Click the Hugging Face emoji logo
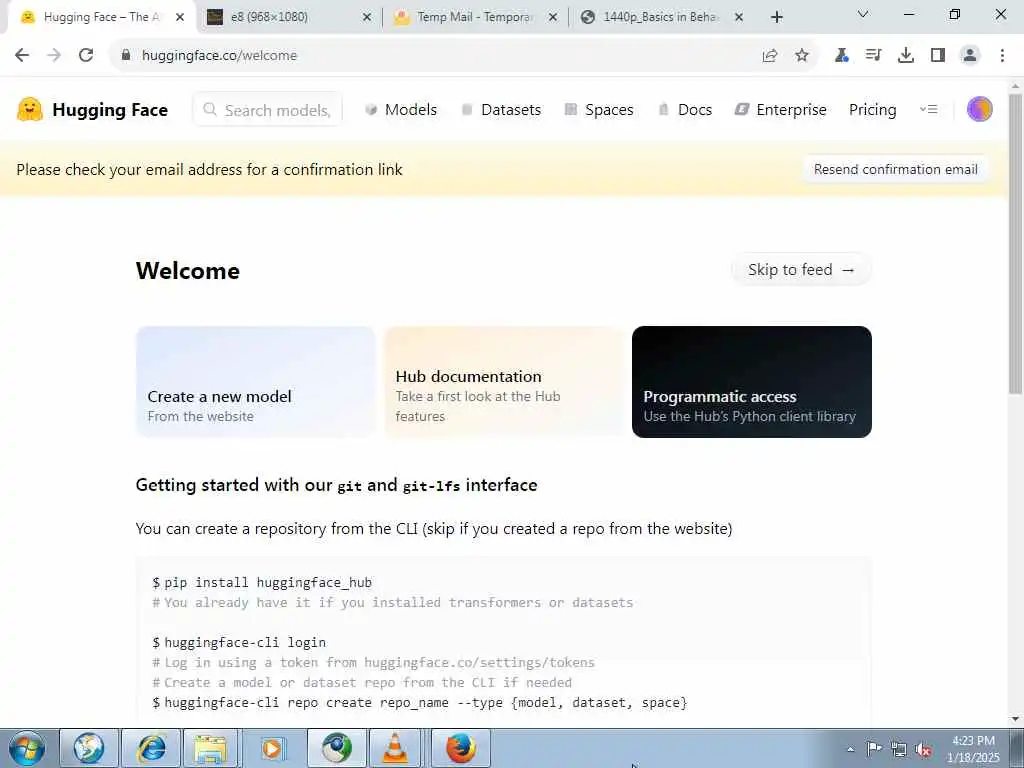 click(x=29, y=110)
